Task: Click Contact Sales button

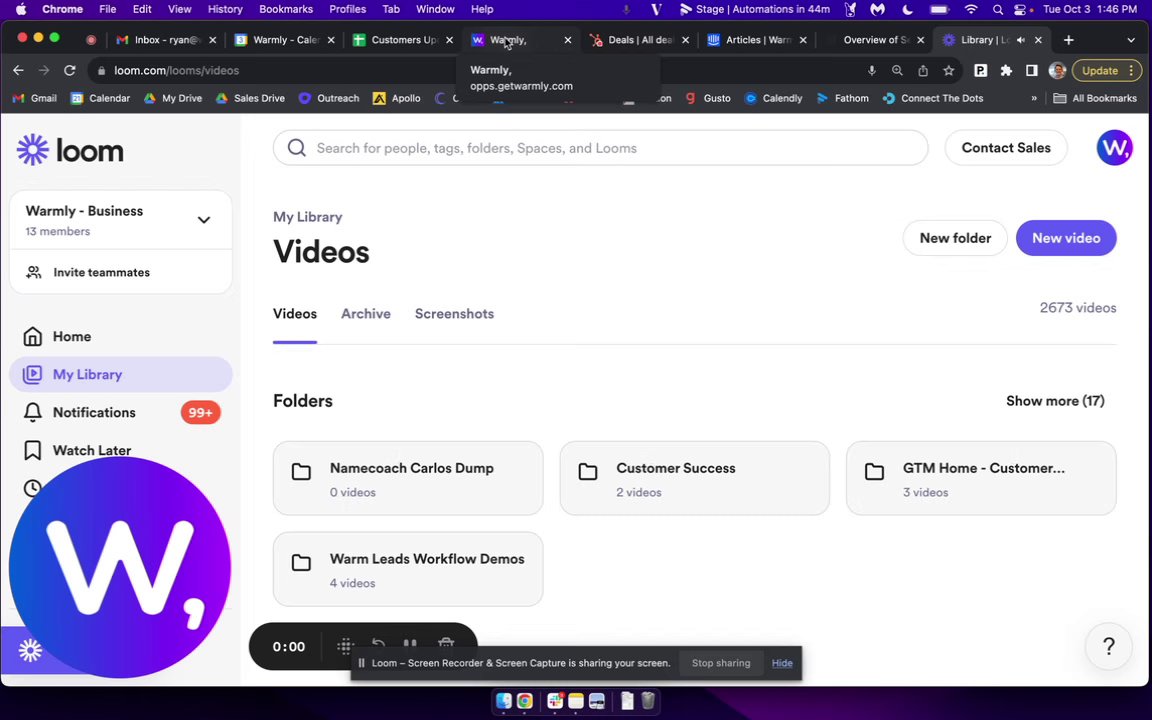Action: coord(1006,148)
